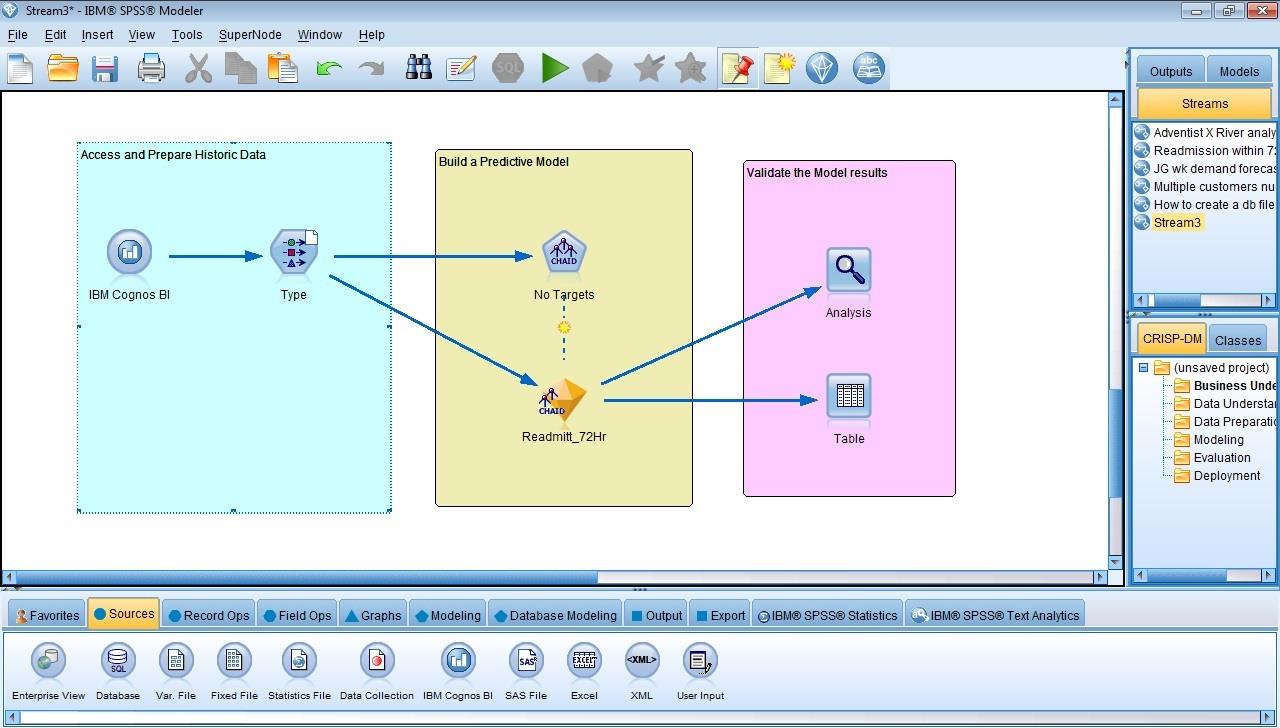Print using the printer toolbar icon
Screen dimensions: 1280x728
pyautogui.click(x=151, y=68)
